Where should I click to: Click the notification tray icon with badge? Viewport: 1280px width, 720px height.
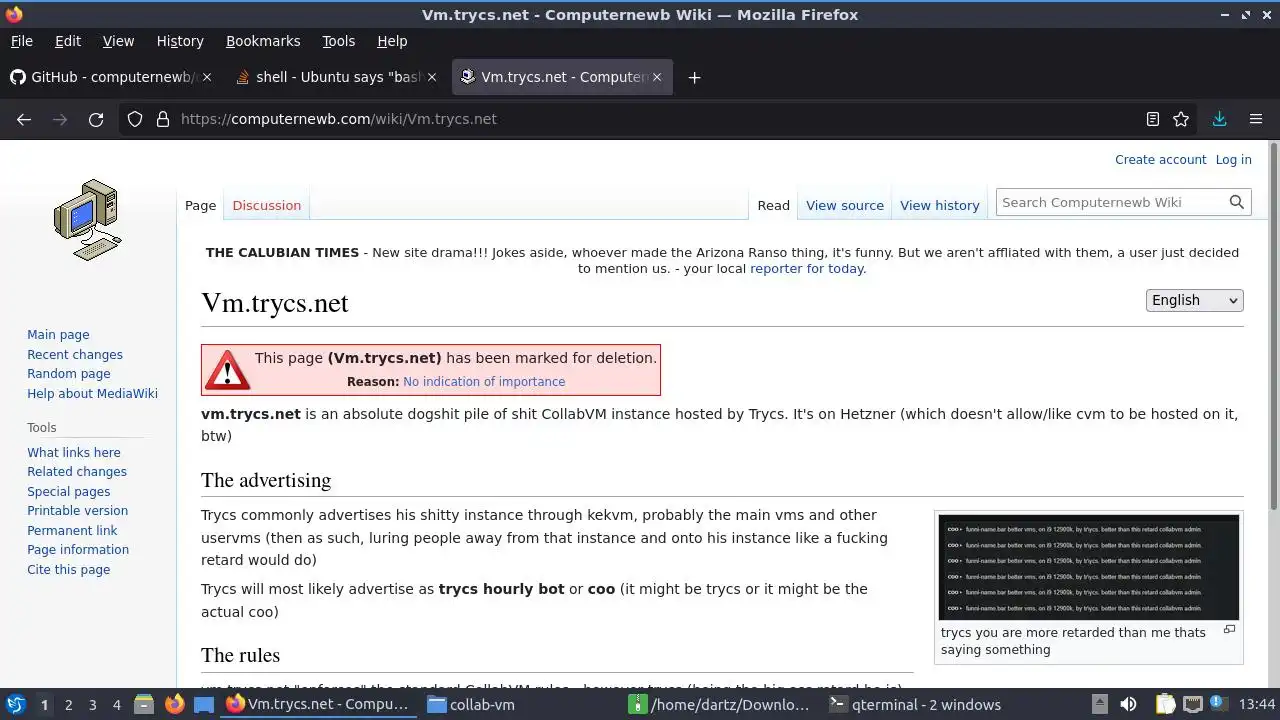point(1220,704)
